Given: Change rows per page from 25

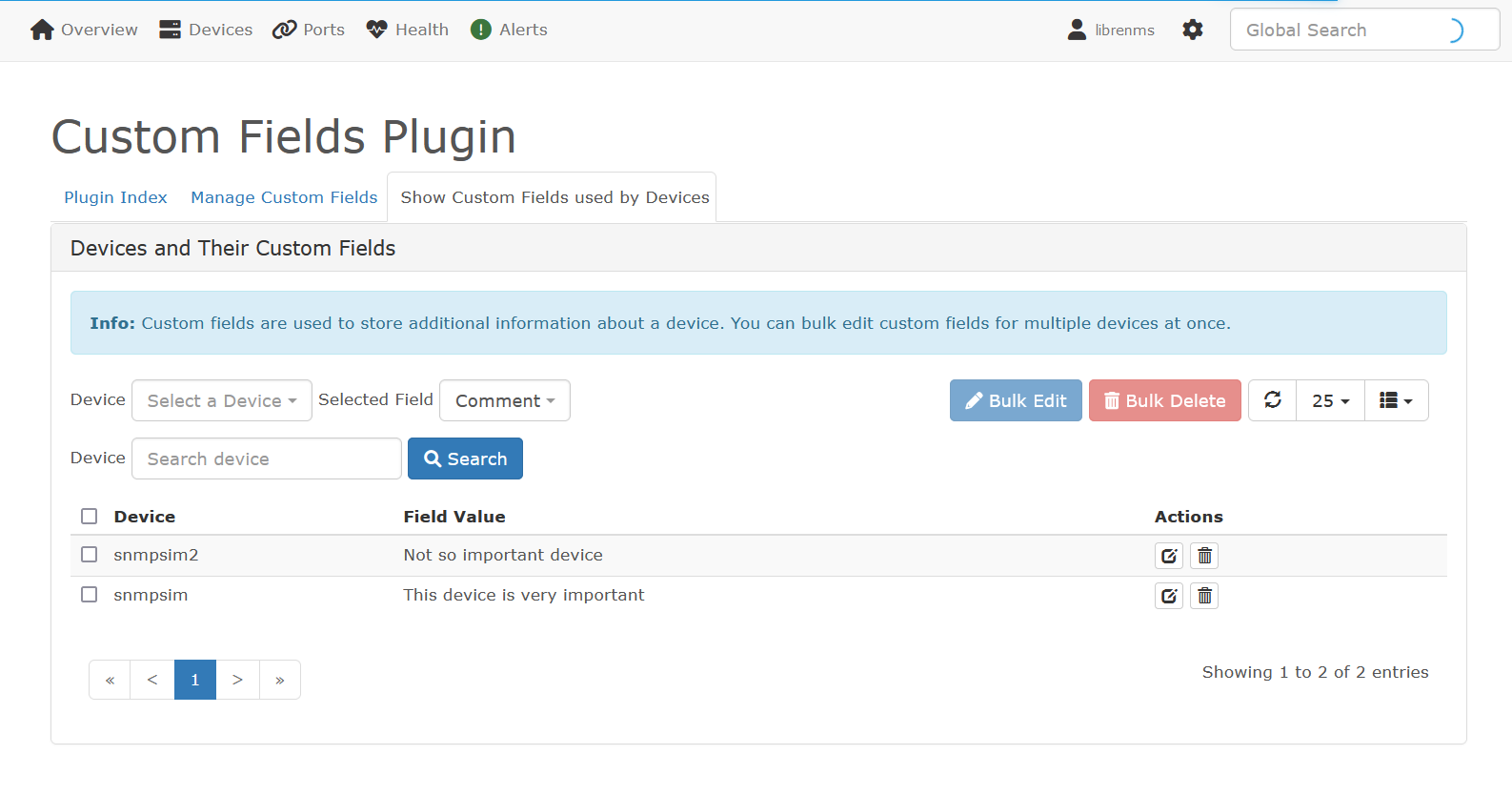Looking at the screenshot, I should 1330,400.
